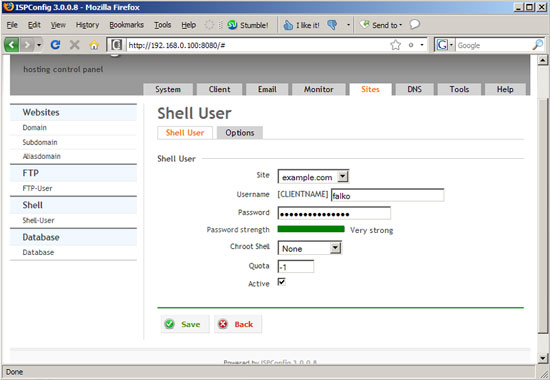Screen dimensions: 550x380
Task: Click the page scrollbar up arrow
Action: tap(542, 60)
